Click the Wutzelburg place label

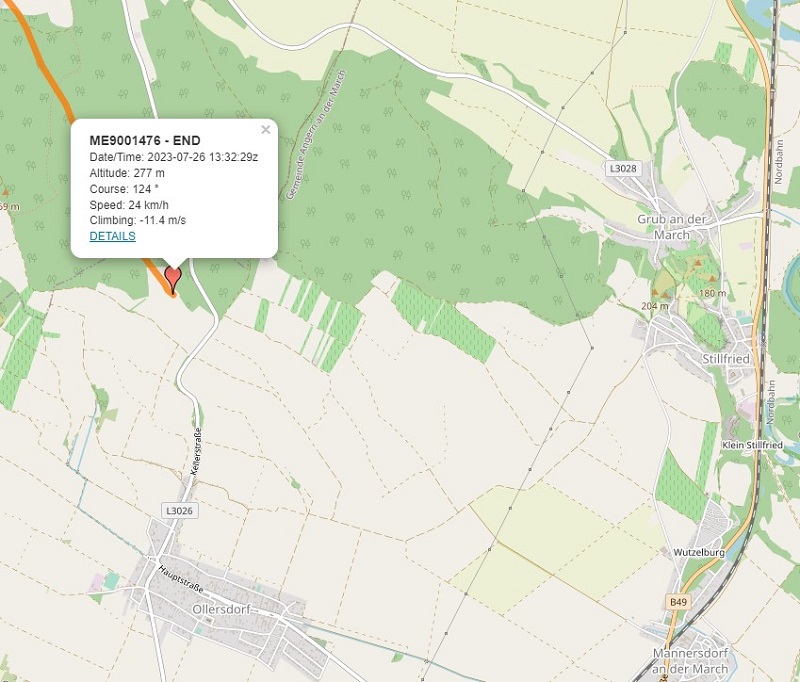(699, 552)
